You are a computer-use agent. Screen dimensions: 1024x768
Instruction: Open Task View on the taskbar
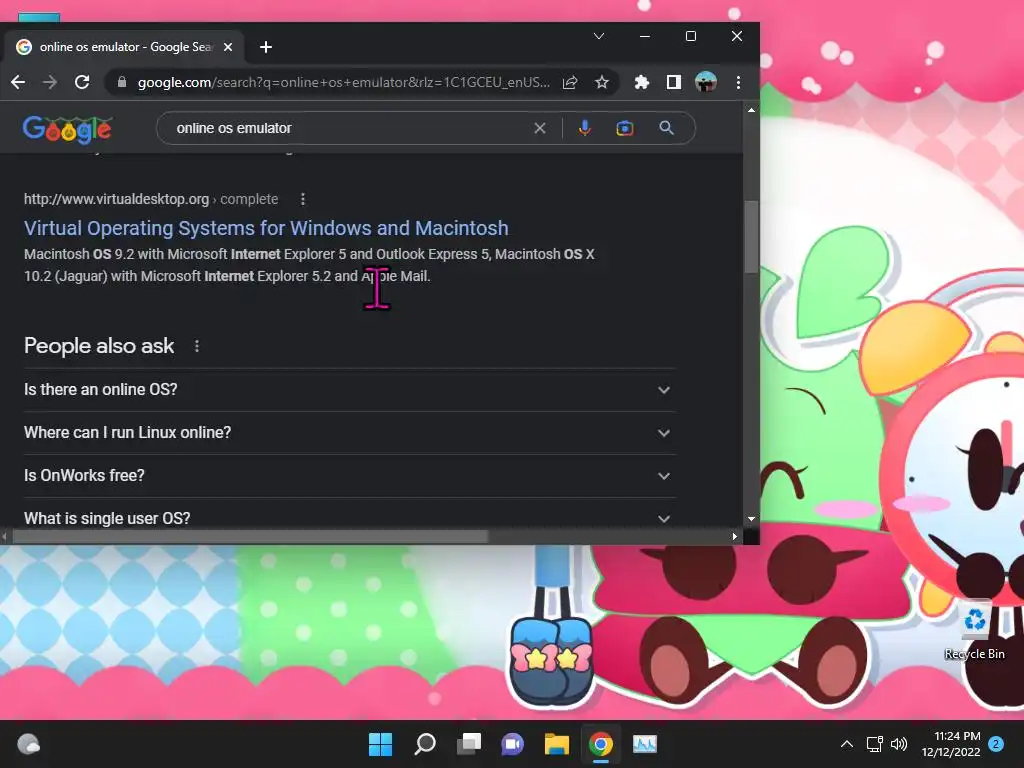tap(469, 744)
